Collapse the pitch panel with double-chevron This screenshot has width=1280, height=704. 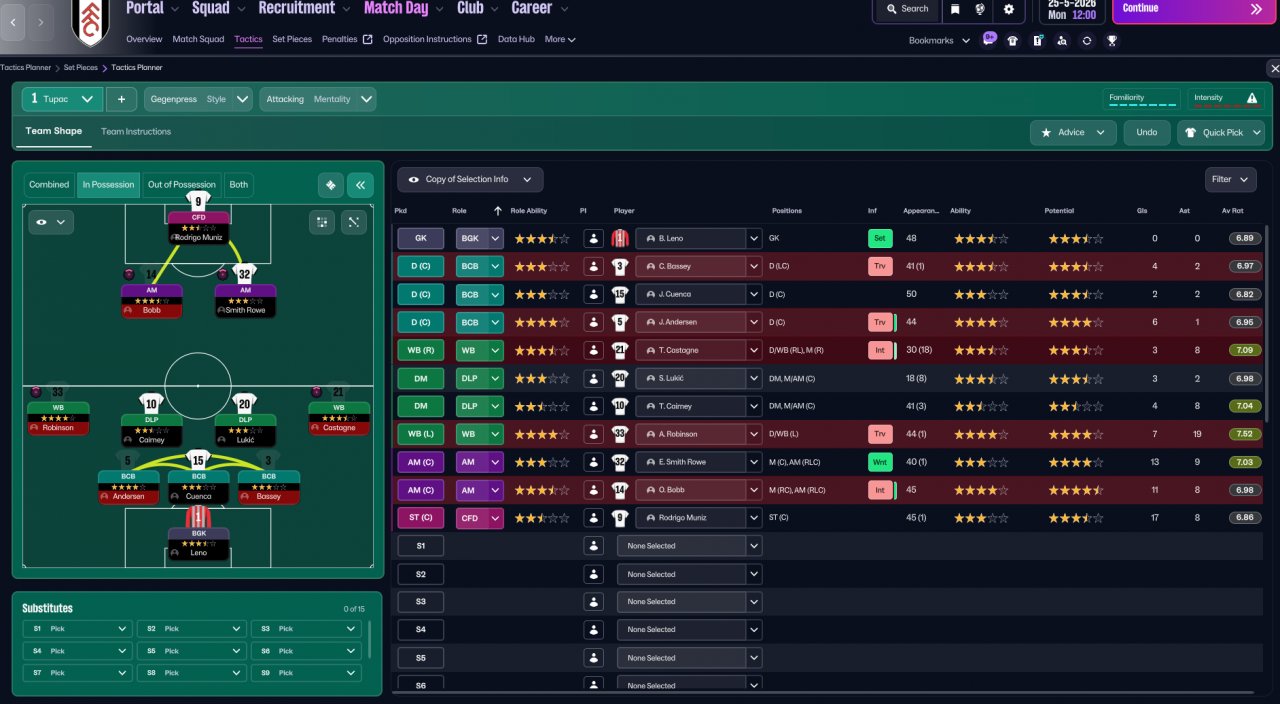[x=360, y=185]
